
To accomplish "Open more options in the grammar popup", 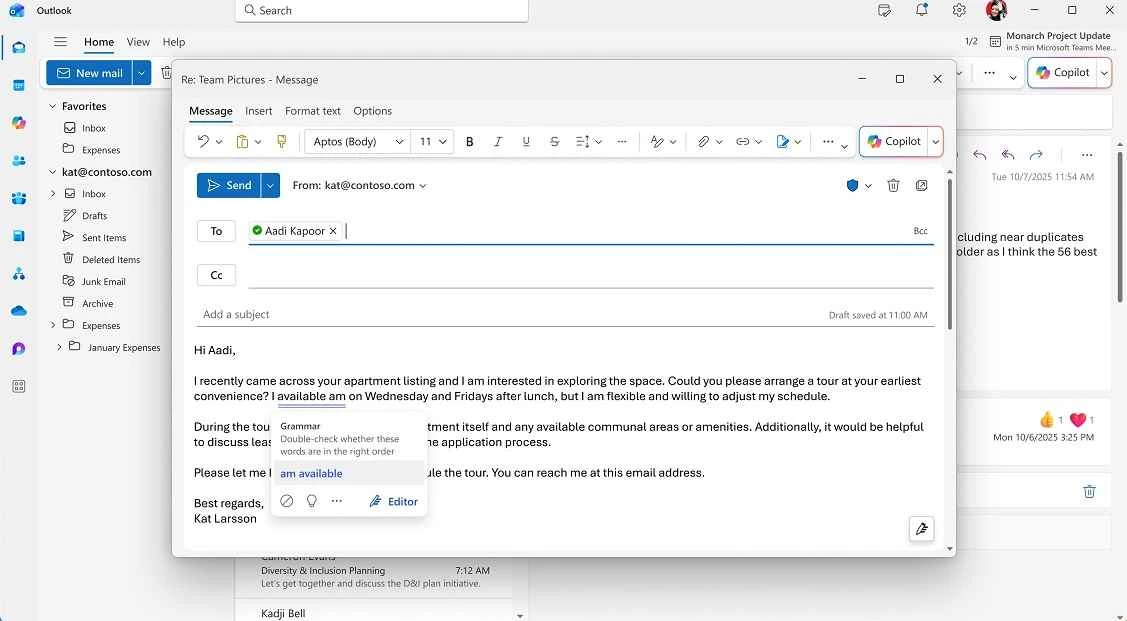I will [x=337, y=501].
